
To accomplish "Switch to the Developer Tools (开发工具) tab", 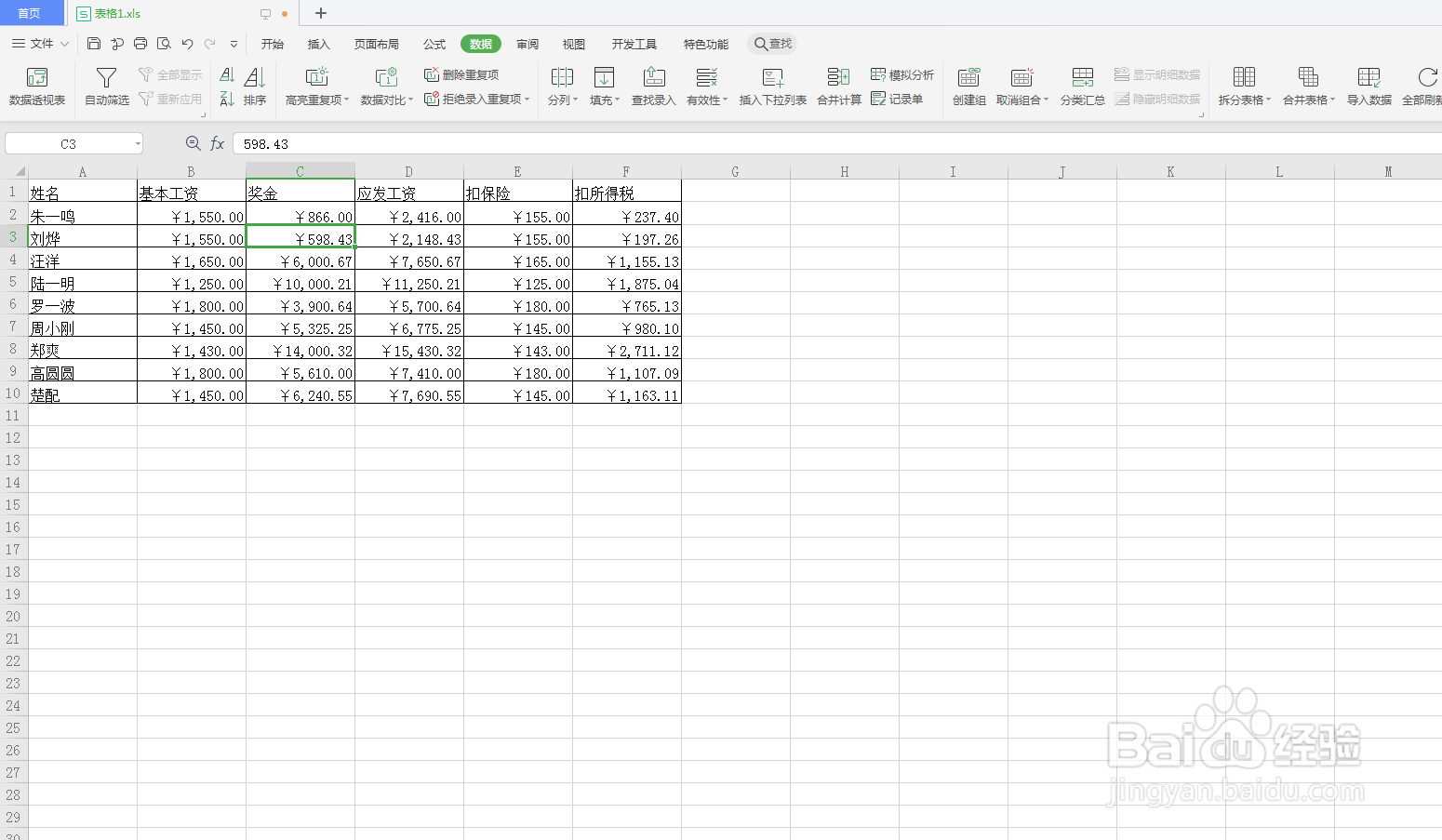I will pos(634,44).
